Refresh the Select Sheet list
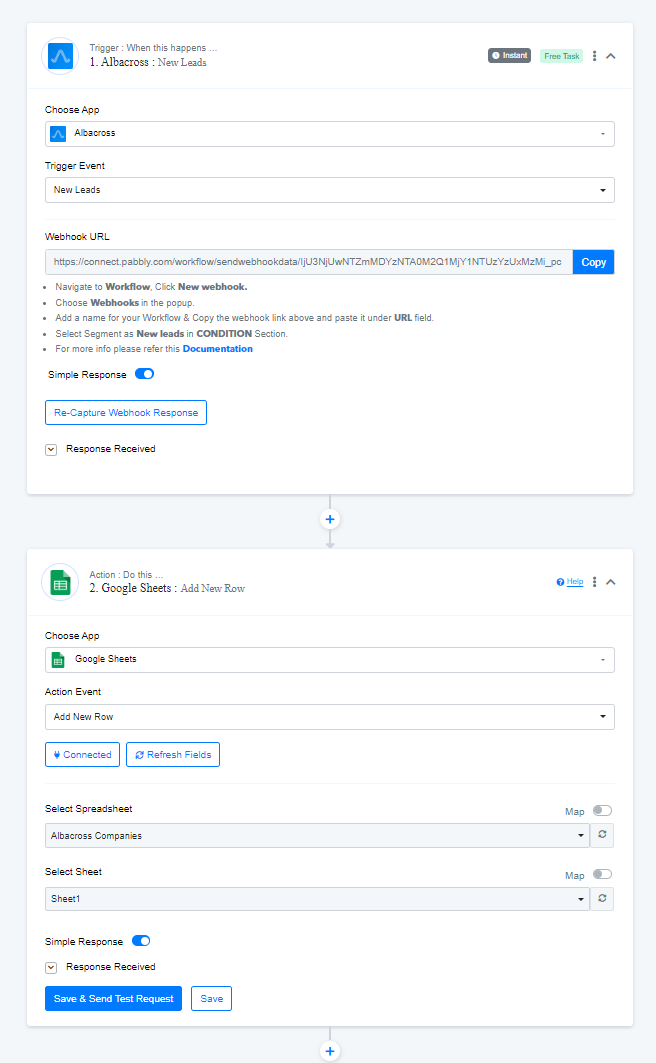 (602, 898)
